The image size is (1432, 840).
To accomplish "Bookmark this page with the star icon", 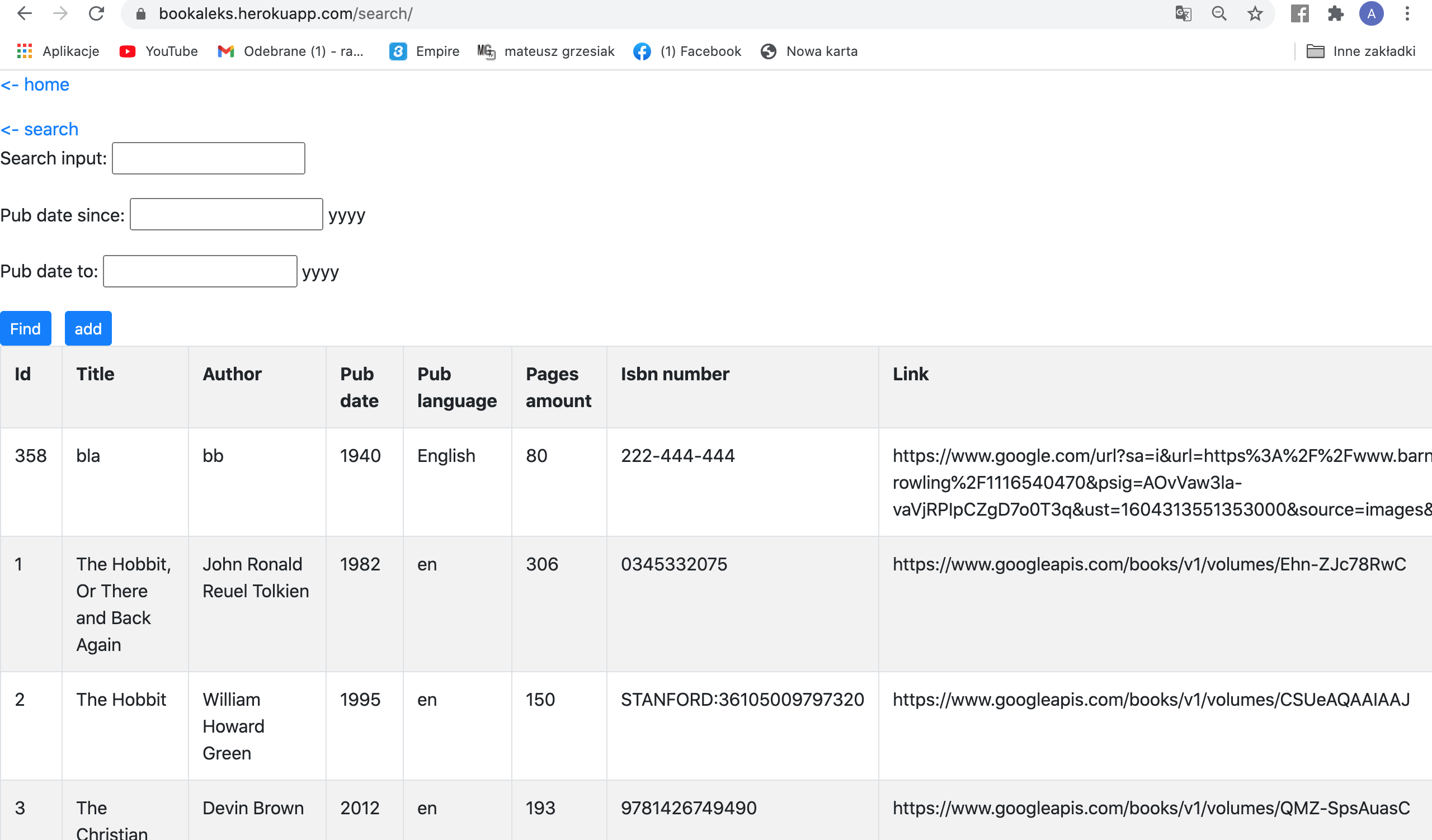I will [x=1255, y=13].
